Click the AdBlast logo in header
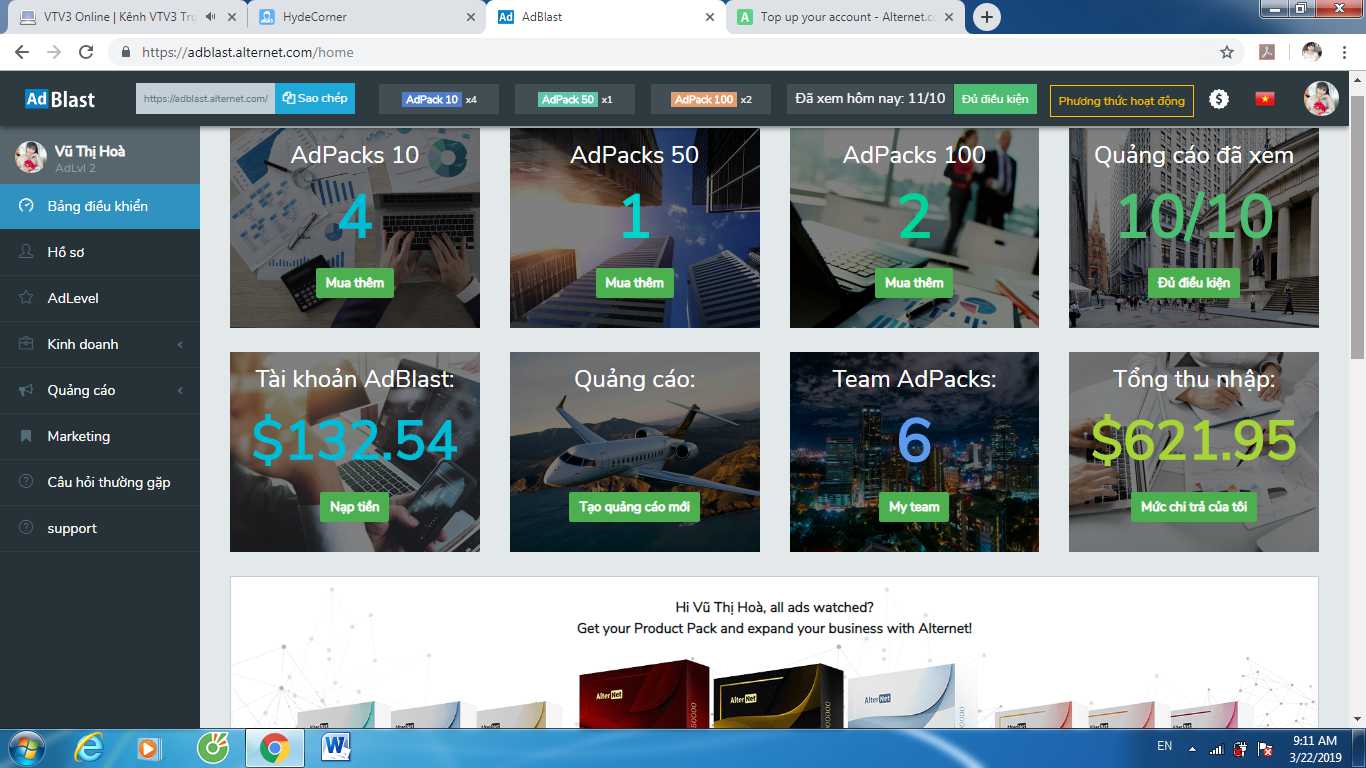The width and height of the screenshot is (1366, 768). 60,99
